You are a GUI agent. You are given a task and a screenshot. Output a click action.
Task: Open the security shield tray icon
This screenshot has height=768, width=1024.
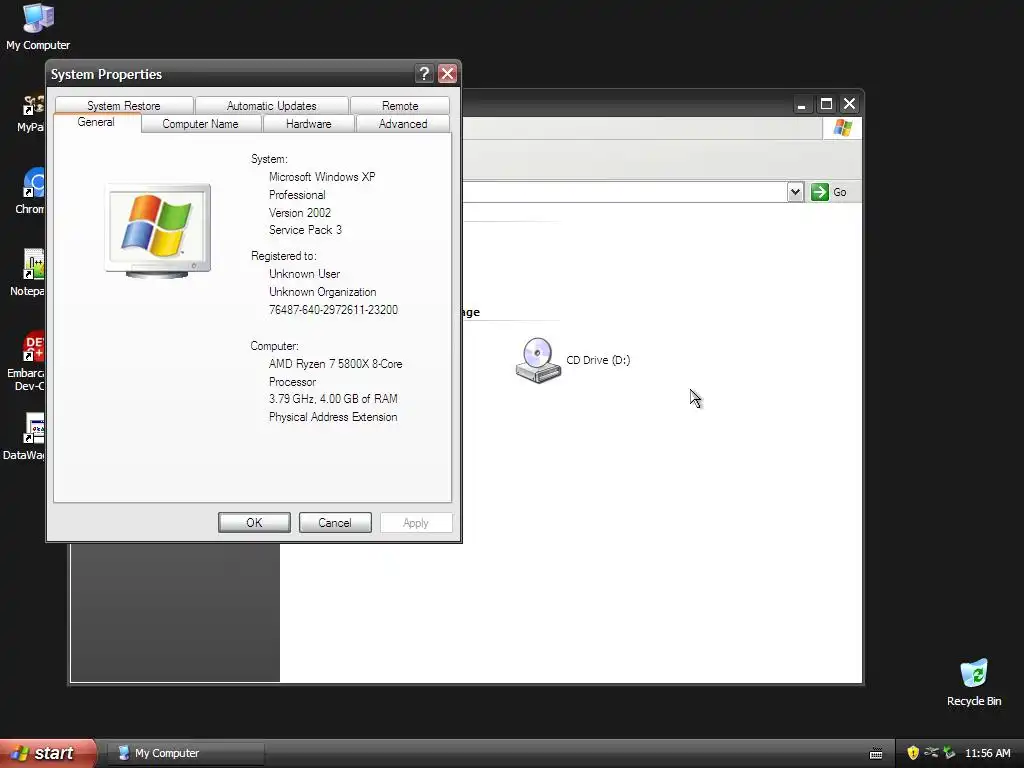(x=913, y=753)
